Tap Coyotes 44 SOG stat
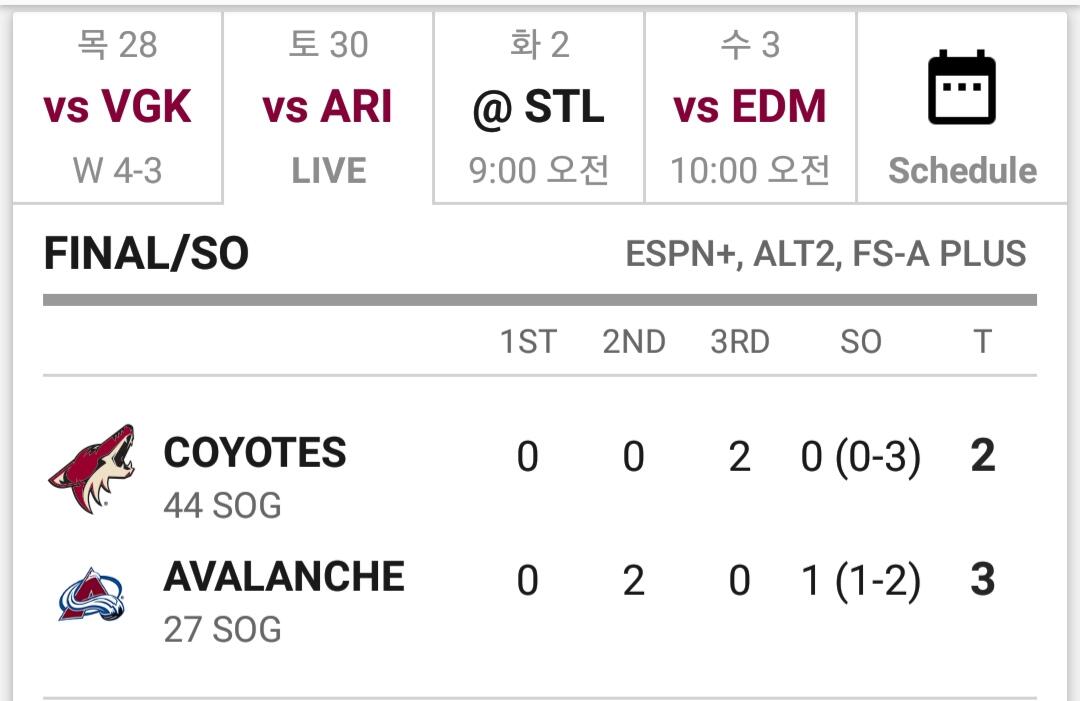This screenshot has height=701, width=1080. [x=222, y=506]
